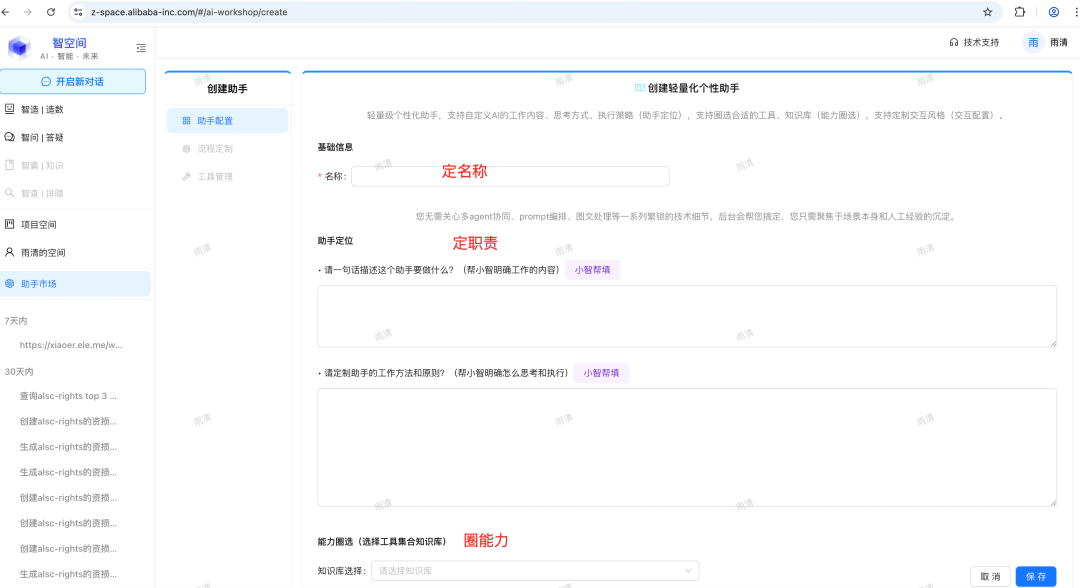Open history item https://xiaoer.ele.me/w...
The width and height of the screenshot is (1080, 588).
71,345
